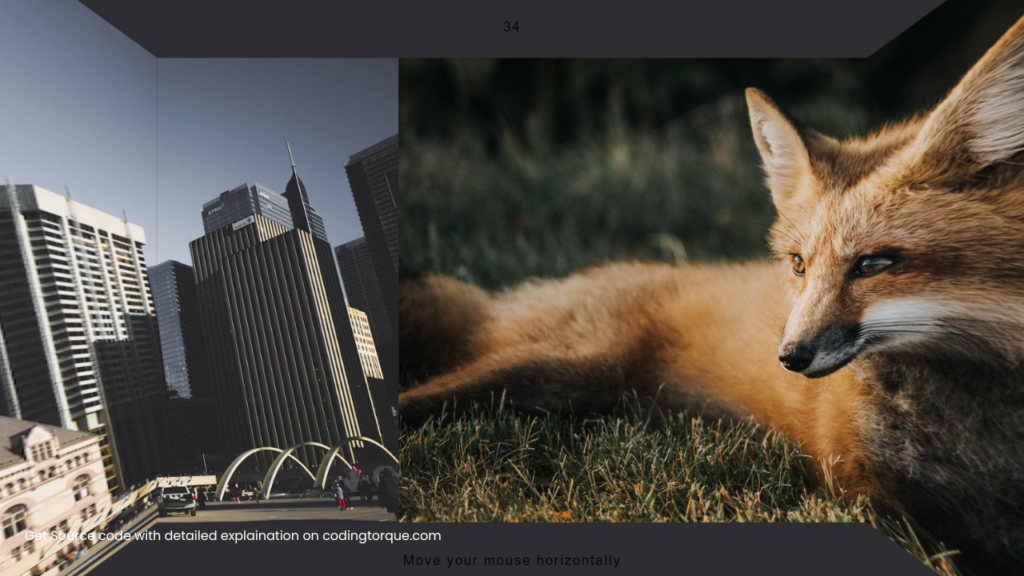1024x576 pixels.
Task: Click the number 34 counter at top
Action: (x=511, y=27)
